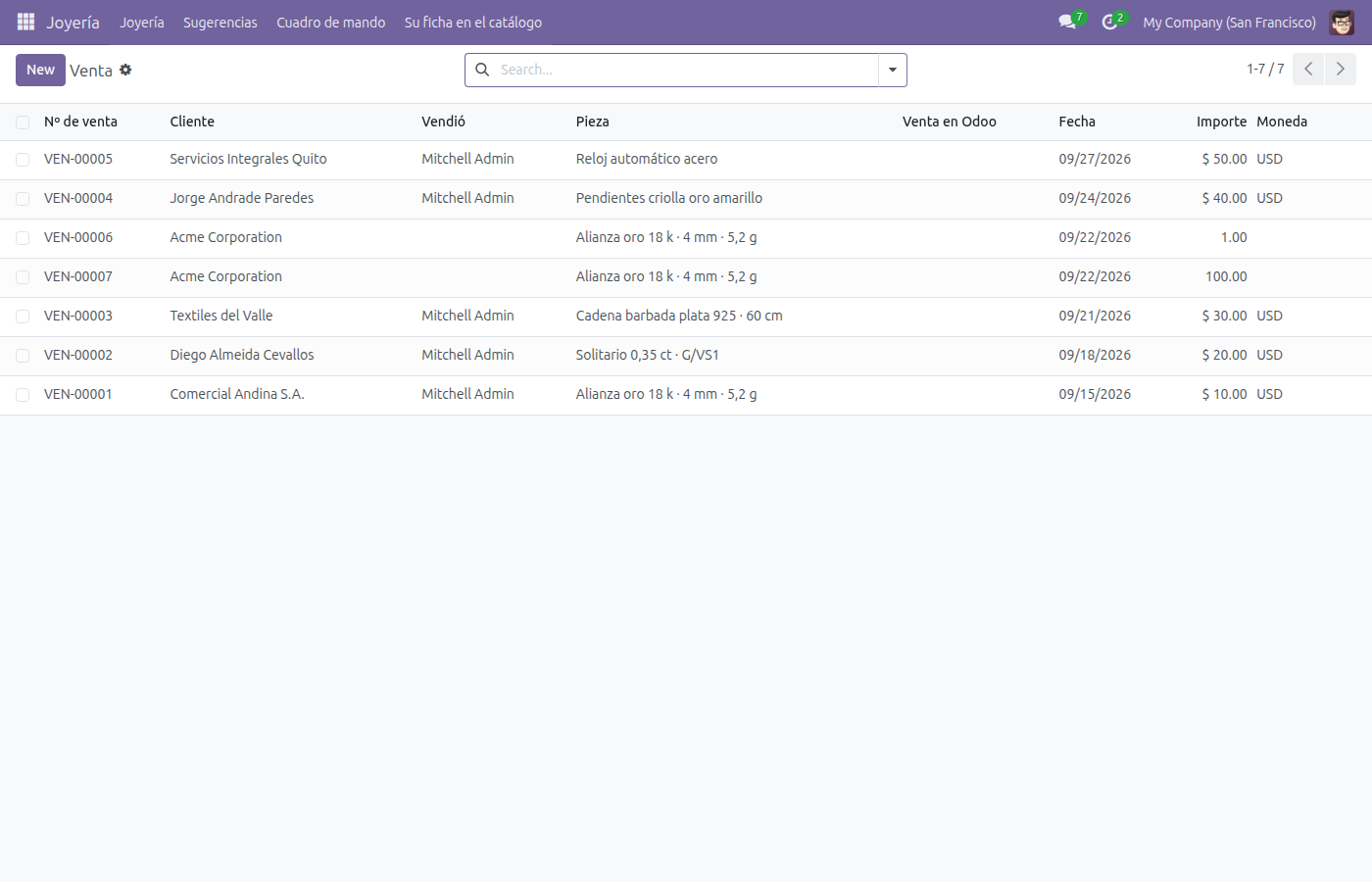Sort by Nº de venta column
This screenshot has width=1372, height=882.
pyautogui.click(x=80, y=122)
